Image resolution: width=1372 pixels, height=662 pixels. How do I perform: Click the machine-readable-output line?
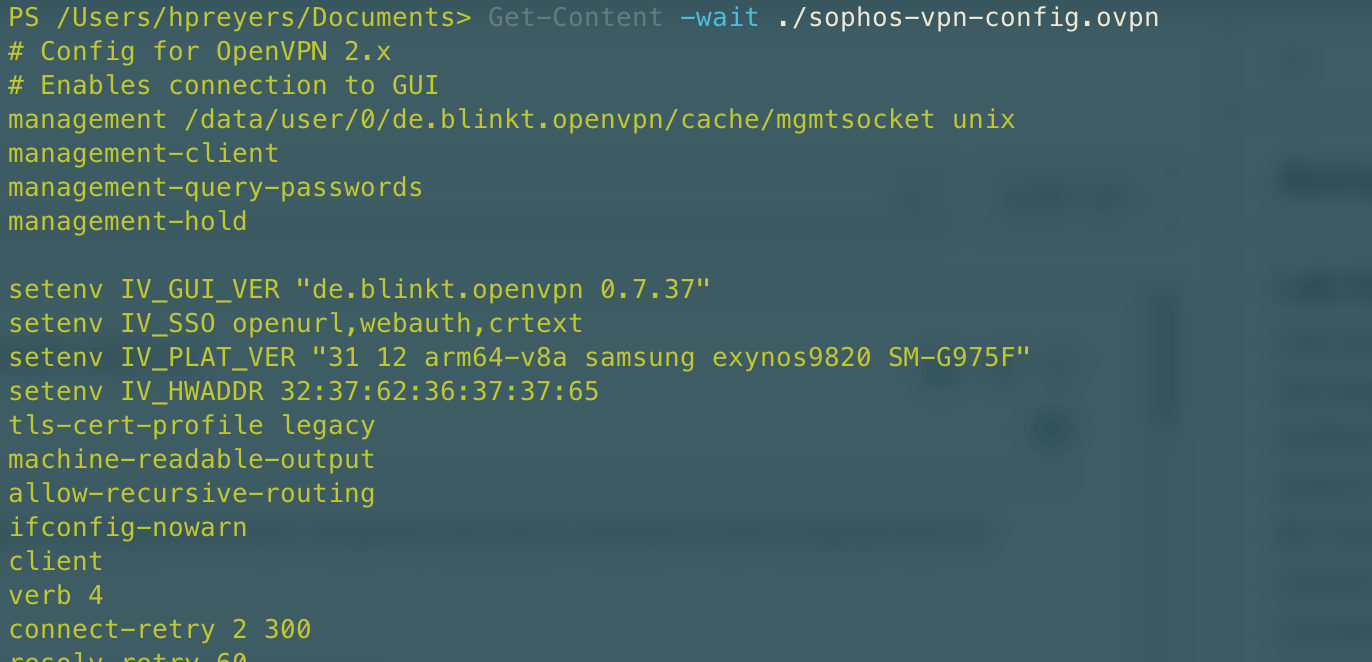[x=191, y=459]
